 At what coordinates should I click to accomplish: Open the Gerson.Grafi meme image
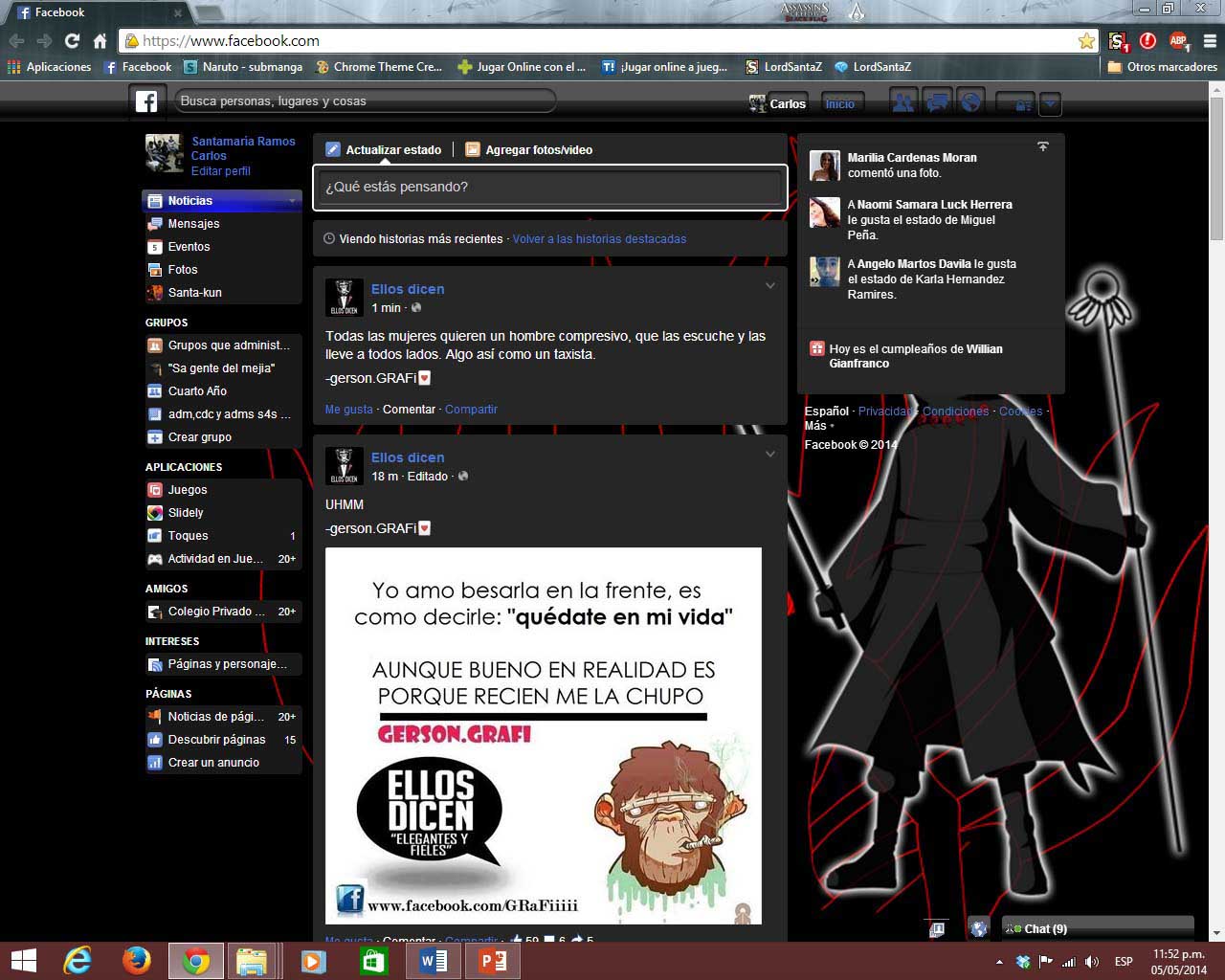click(544, 735)
